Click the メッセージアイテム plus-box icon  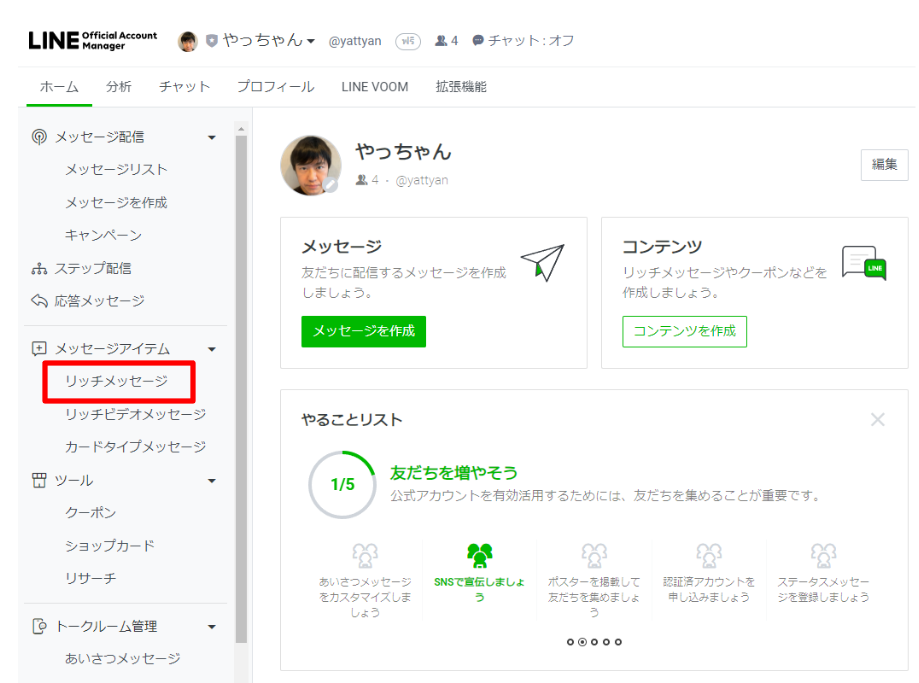tap(39, 349)
